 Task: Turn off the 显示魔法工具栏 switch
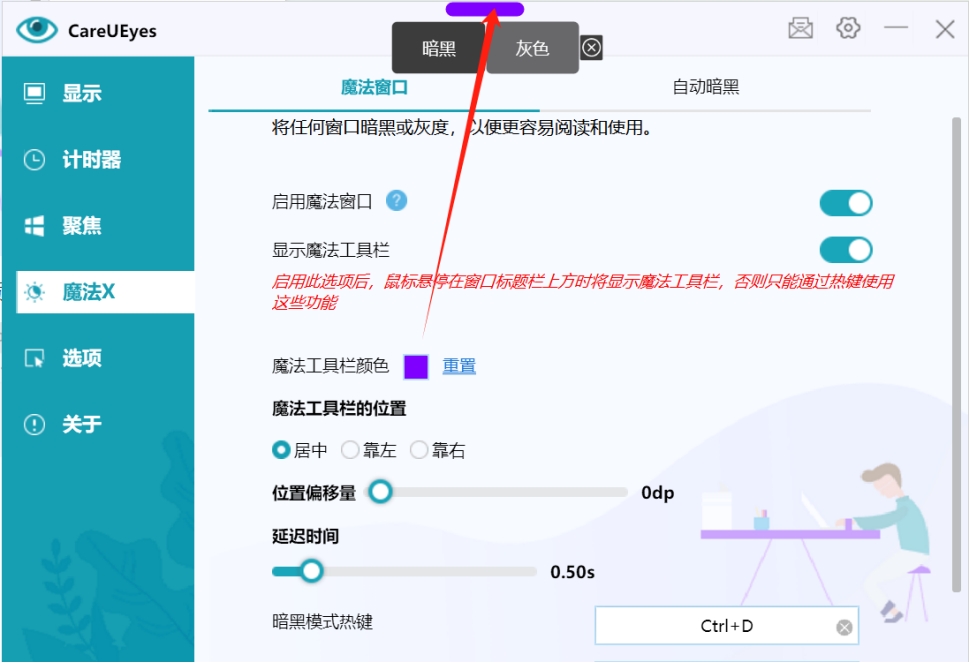point(845,250)
